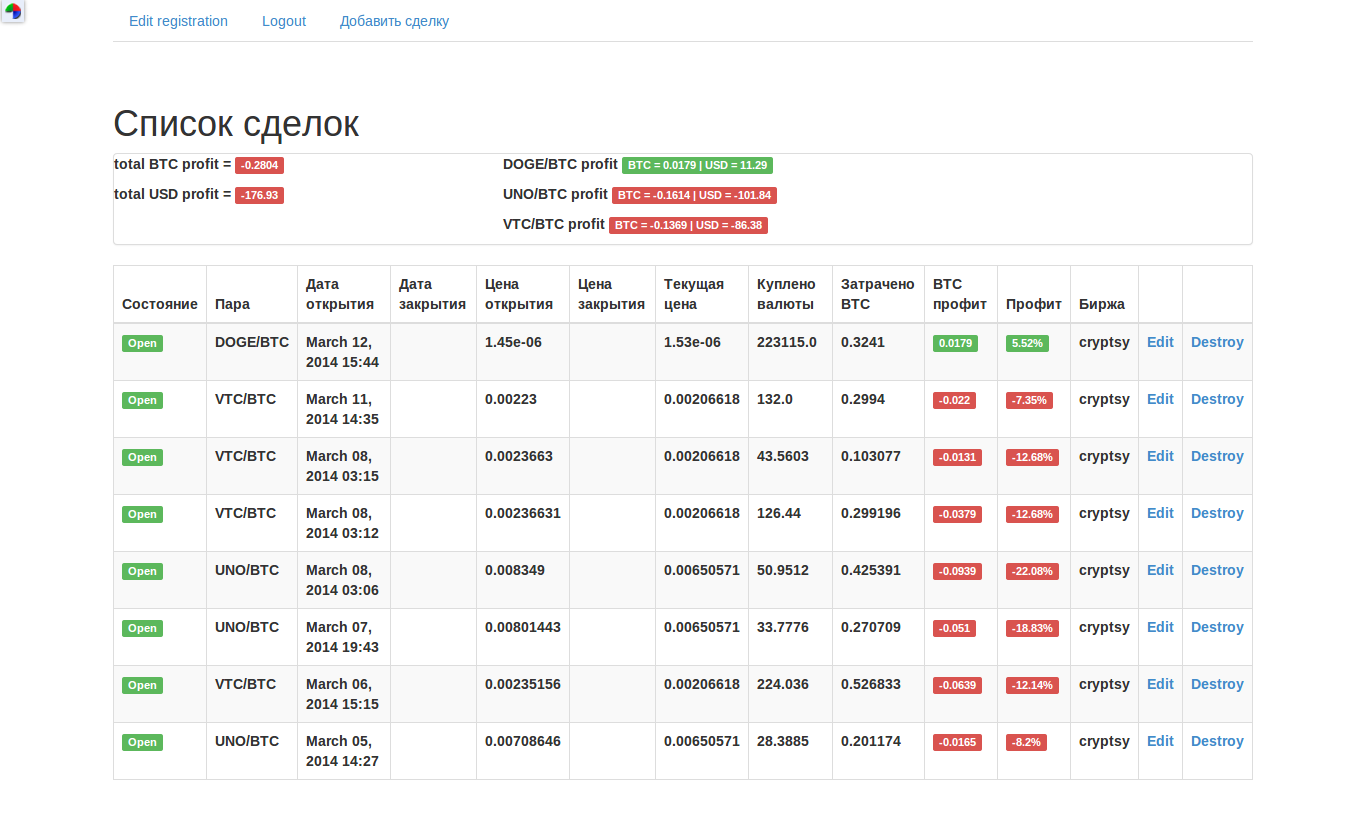Image resolution: width=1366 pixels, height=820 pixels.
Task: Destroy the VTC/BTC March 08 03:15 trade
Action: click(x=1217, y=456)
